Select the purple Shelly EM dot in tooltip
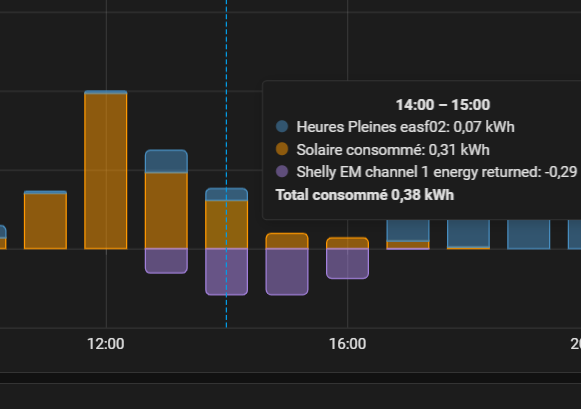The width and height of the screenshot is (581, 409). [x=282, y=172]
